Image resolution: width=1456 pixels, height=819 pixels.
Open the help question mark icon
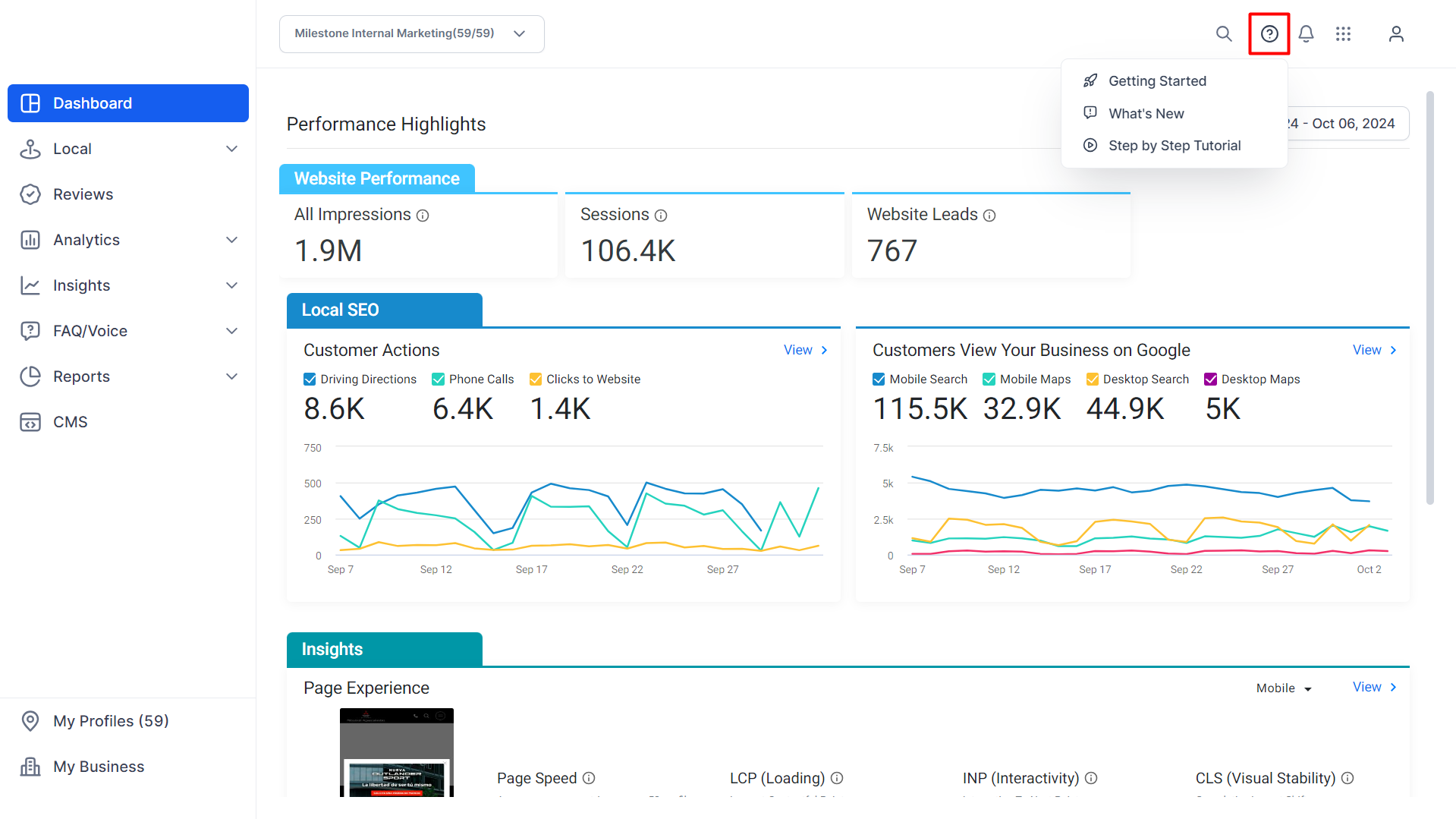(x=1269, y=33)
